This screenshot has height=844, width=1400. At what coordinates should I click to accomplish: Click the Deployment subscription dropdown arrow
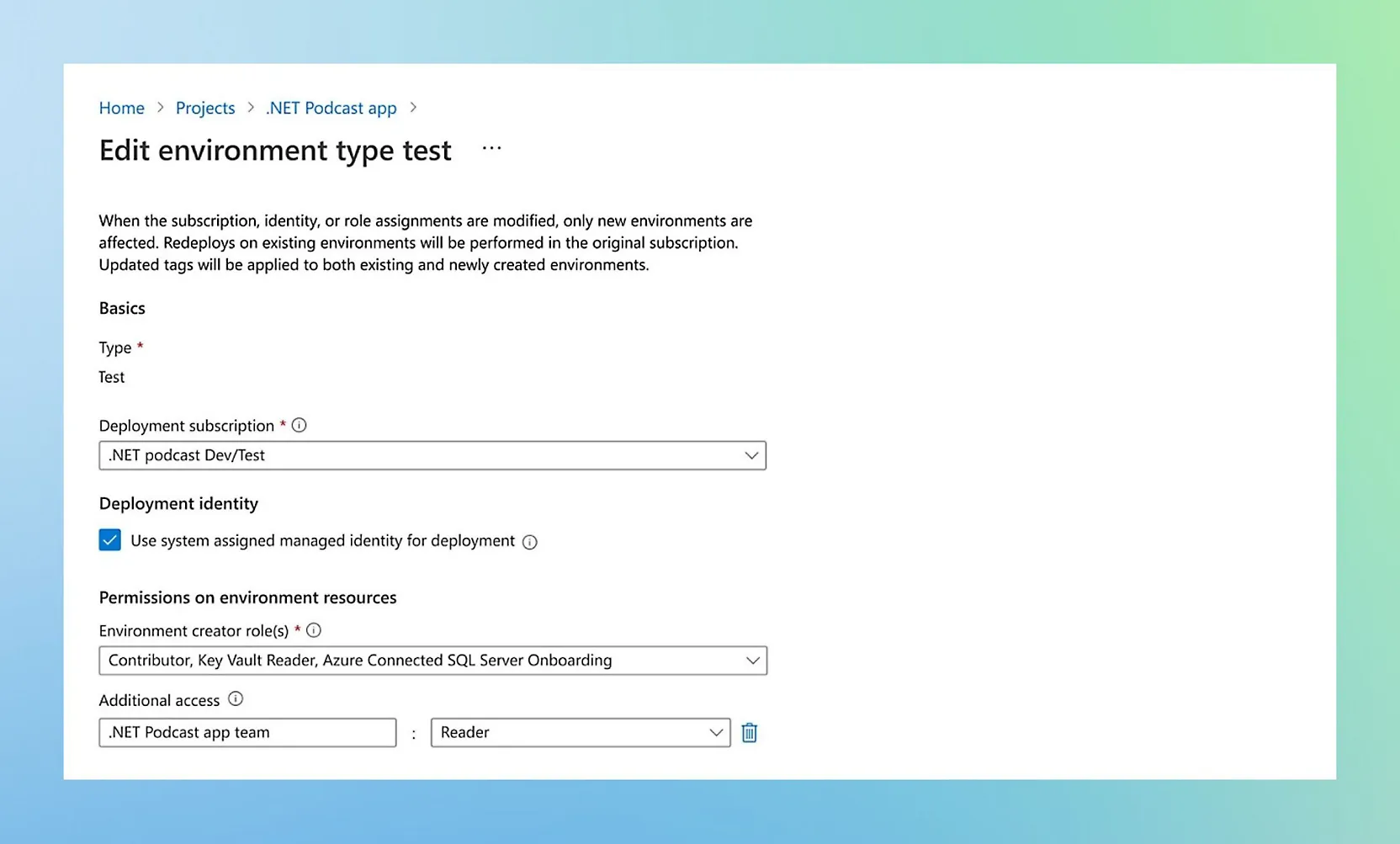point(751,455)
